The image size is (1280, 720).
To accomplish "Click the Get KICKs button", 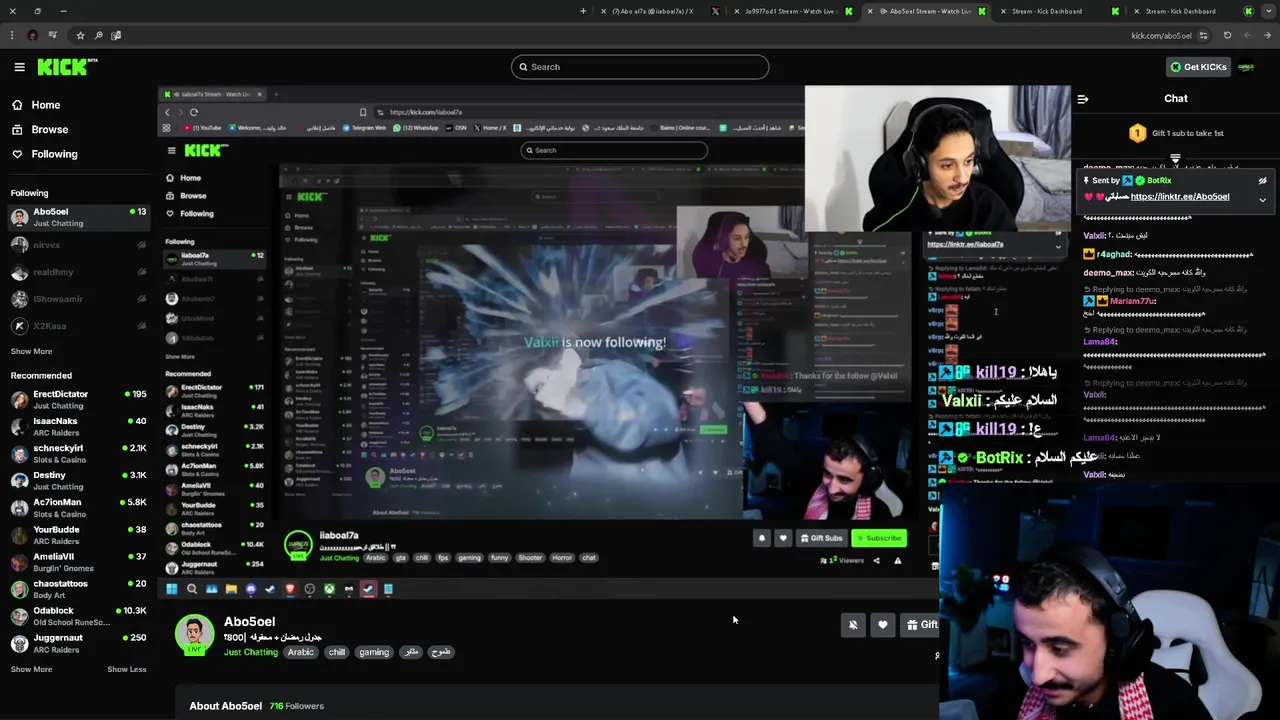I will 1199,67.
